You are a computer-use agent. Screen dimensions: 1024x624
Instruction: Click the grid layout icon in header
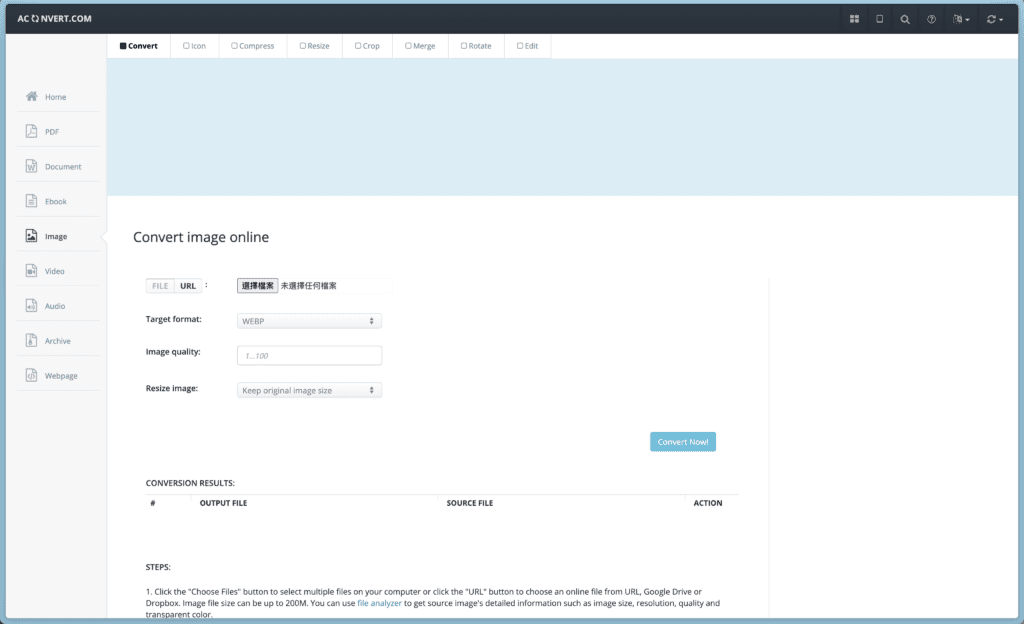[854, 19]
